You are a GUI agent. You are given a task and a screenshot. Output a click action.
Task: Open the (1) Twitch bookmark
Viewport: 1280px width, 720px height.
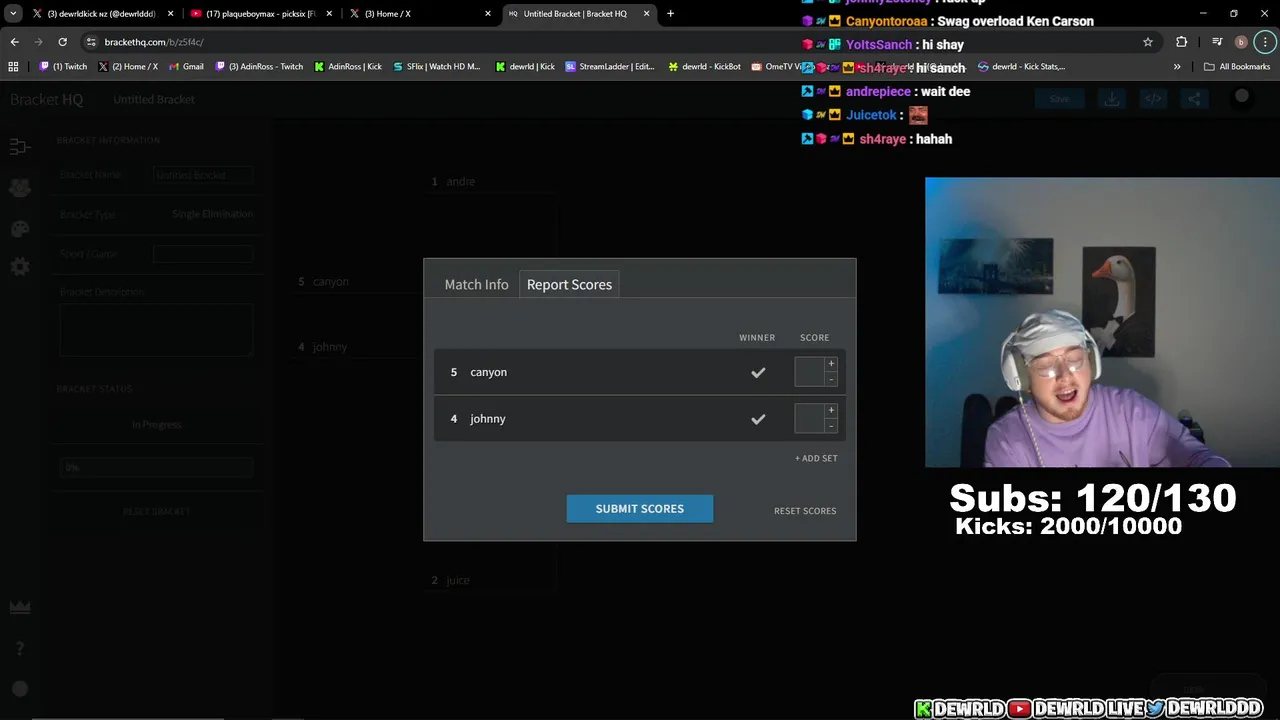pyautogui.click(x=63, y=67)
